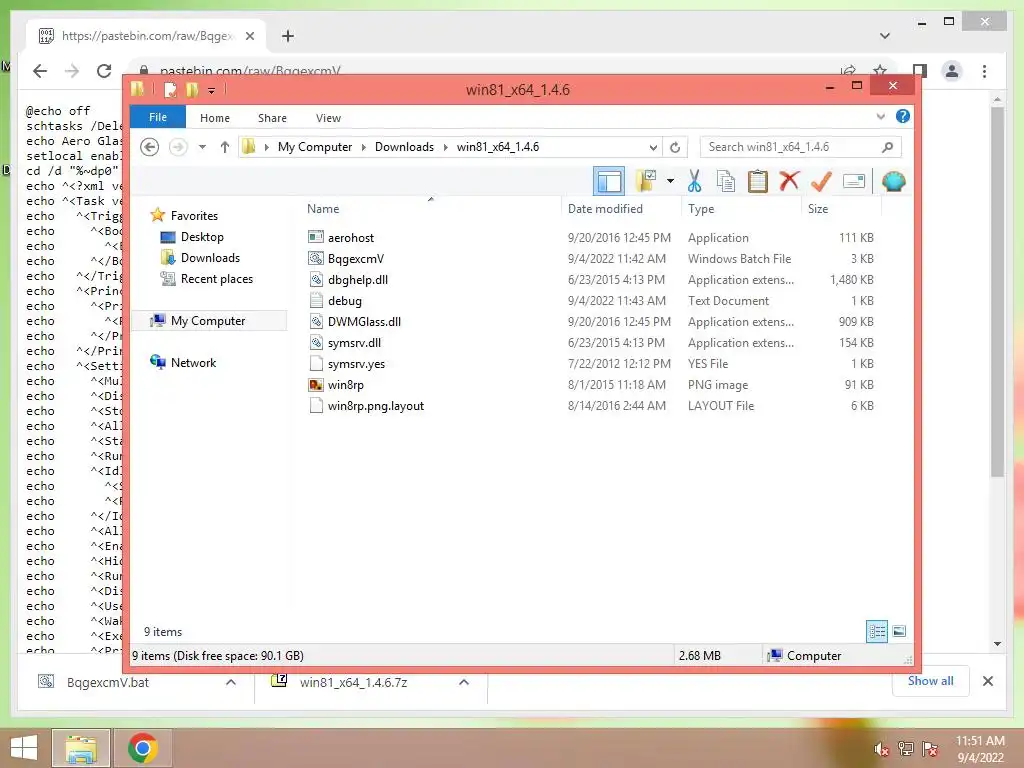
Task: Open the Chrome three-dot menu
Action: coord(984,71)
